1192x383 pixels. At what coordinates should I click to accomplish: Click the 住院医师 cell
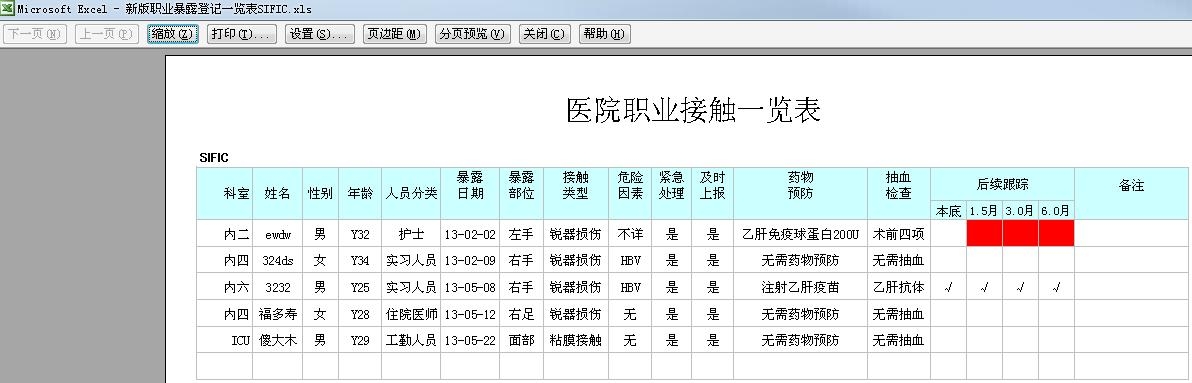point(411,314)
